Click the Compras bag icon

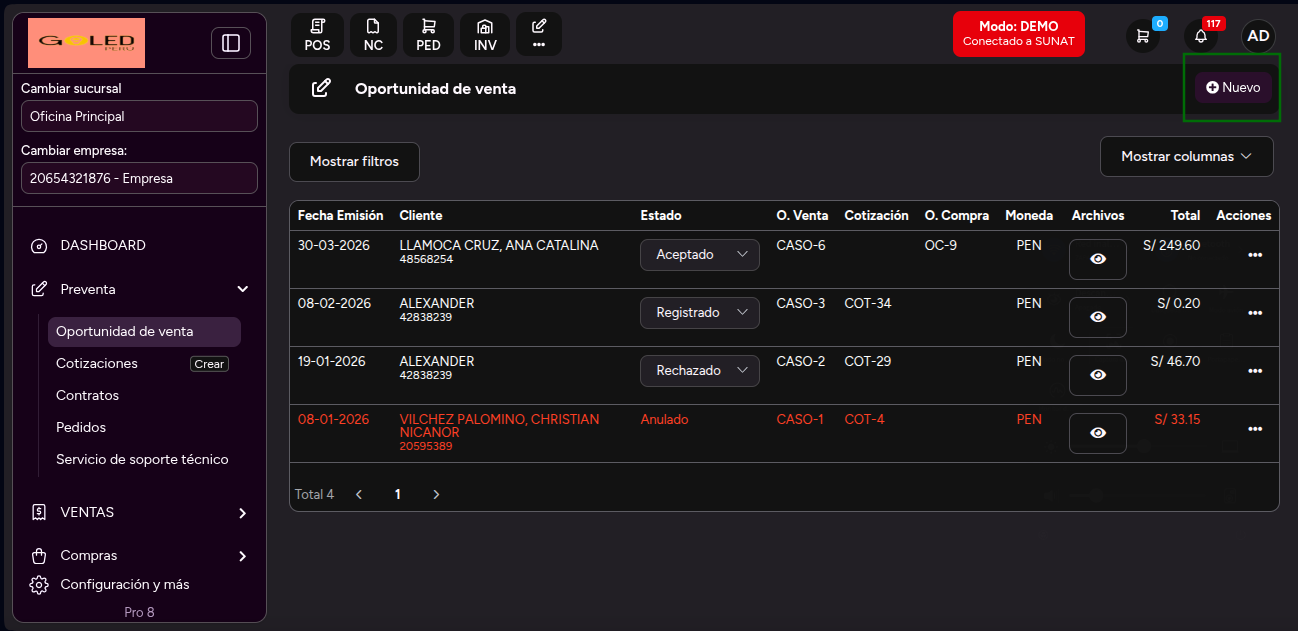point(39,556)
